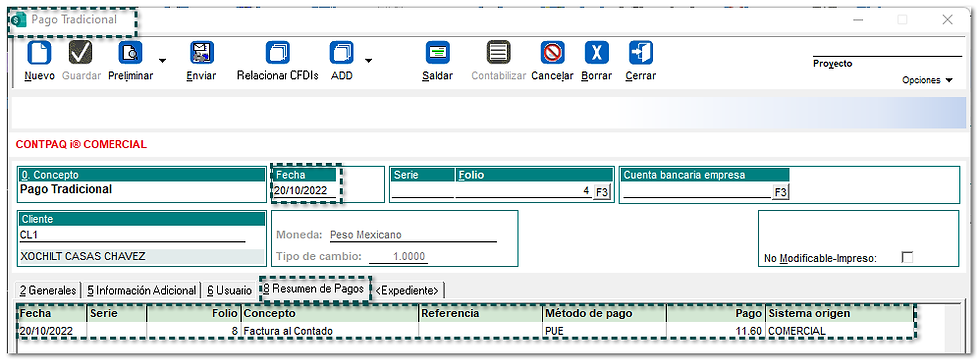
Task: Open the Expediente tab
Action: (407, 290)
